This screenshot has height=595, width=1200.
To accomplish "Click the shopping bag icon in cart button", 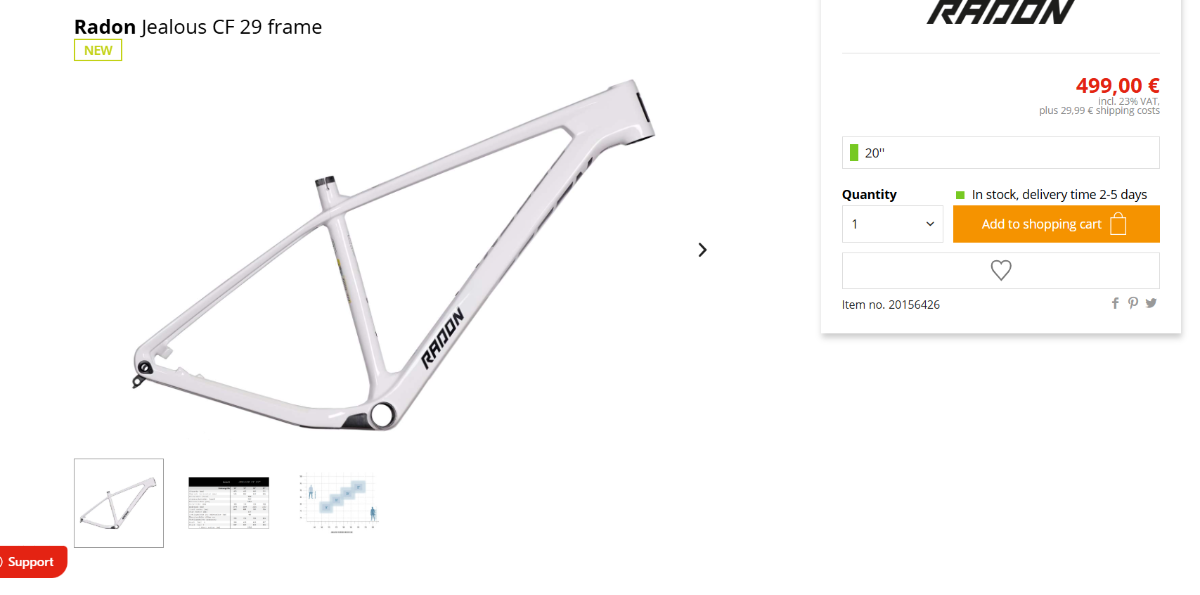I will [1119, 224].
